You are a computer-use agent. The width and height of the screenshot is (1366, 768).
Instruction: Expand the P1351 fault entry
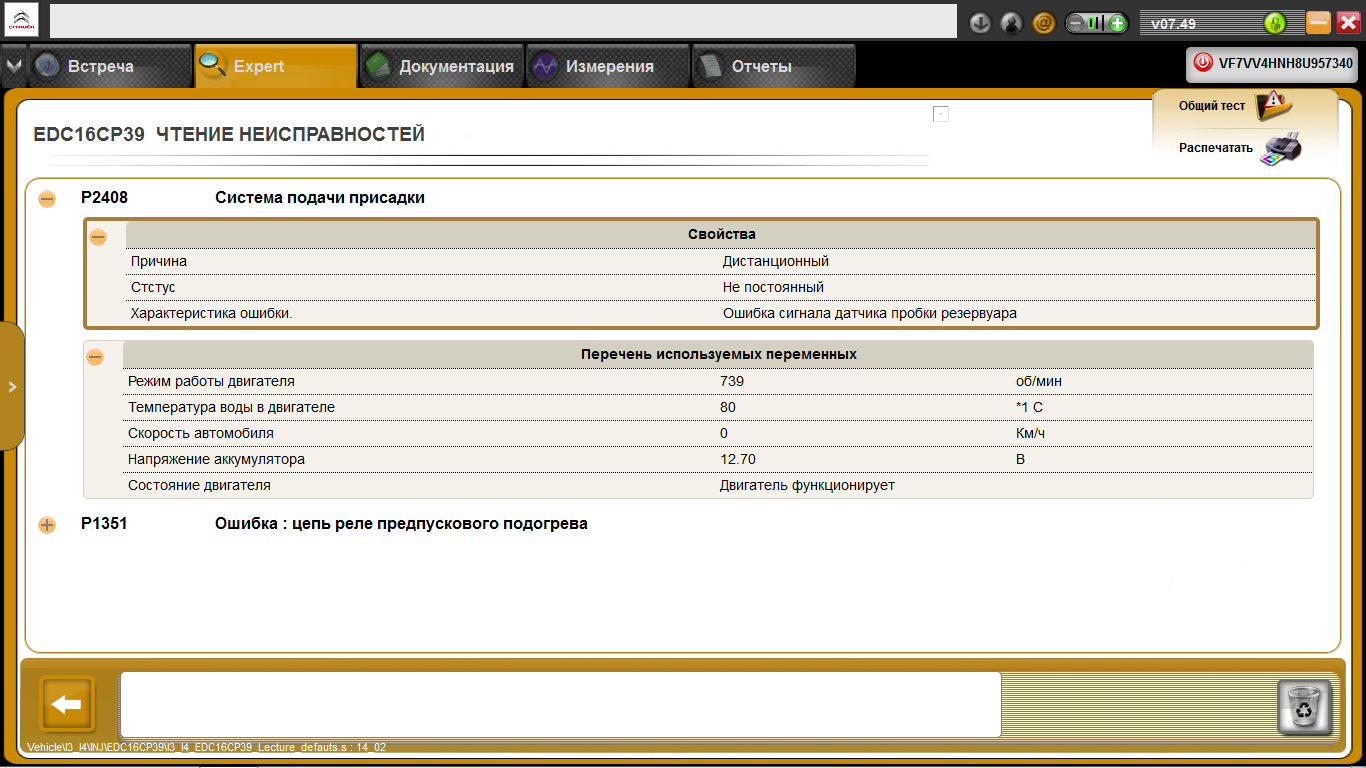pyautogui.click(x=47, y=525)
